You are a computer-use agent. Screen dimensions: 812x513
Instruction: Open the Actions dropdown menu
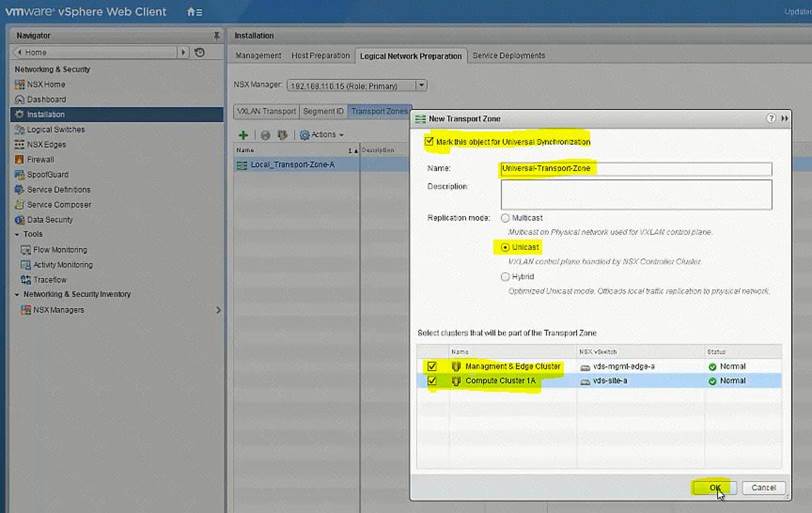pyautogui.click(x=321, y=134)
